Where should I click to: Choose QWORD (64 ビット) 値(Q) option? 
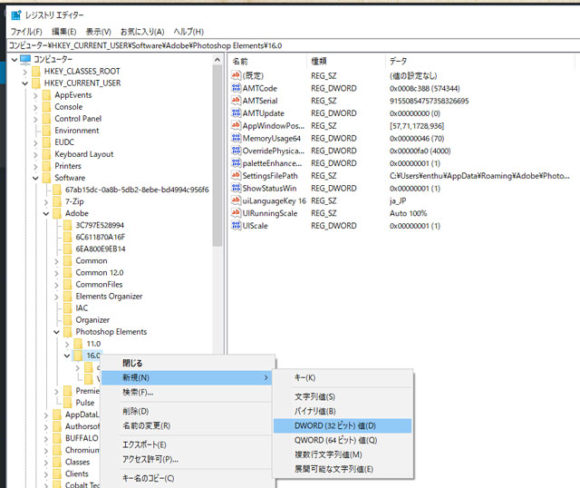[x=343, y=440]
